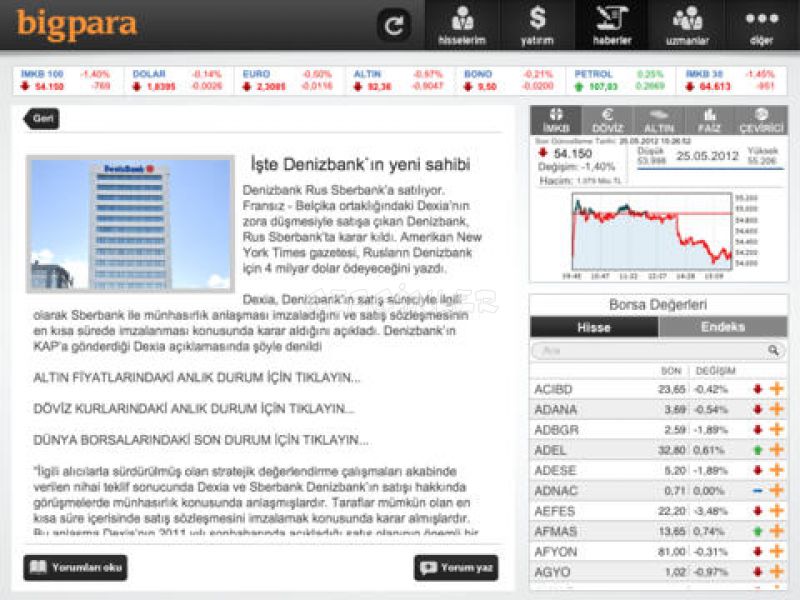The image size is (800, 600).
Task: Add AFYON with its plus icon
Action: [x=777, y=552]
